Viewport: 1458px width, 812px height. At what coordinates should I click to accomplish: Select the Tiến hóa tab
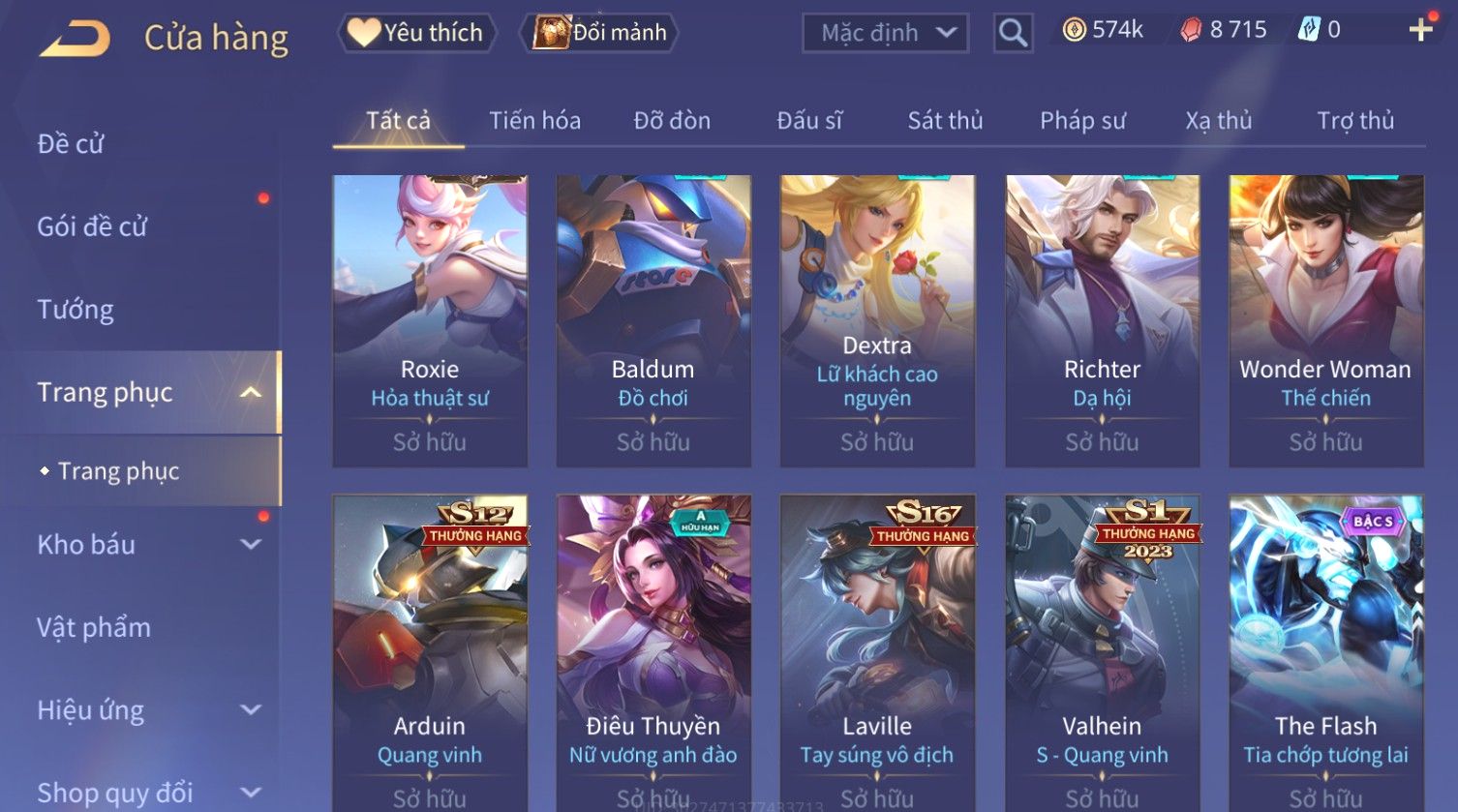(534, 120)
